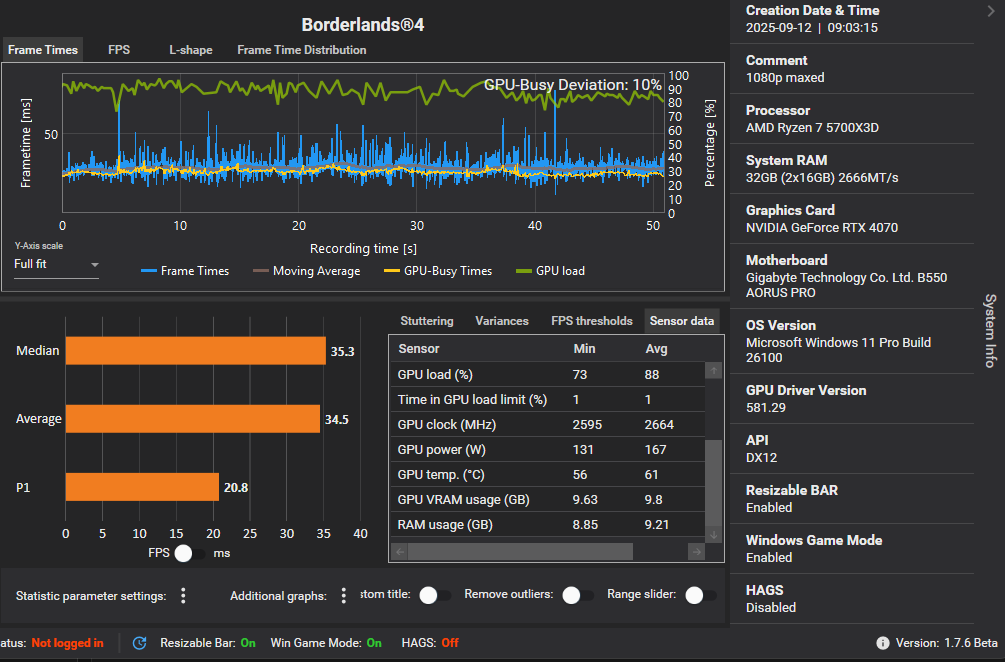Open Statistic parameter settings three-dot menu

point(183,596)
